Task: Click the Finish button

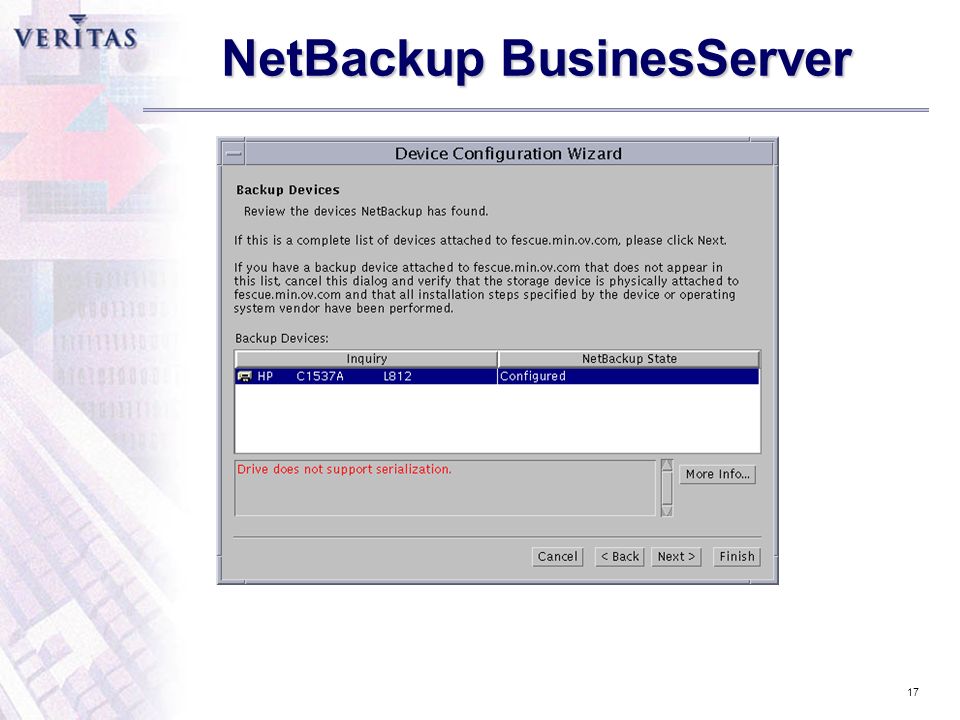Action: 737,557
